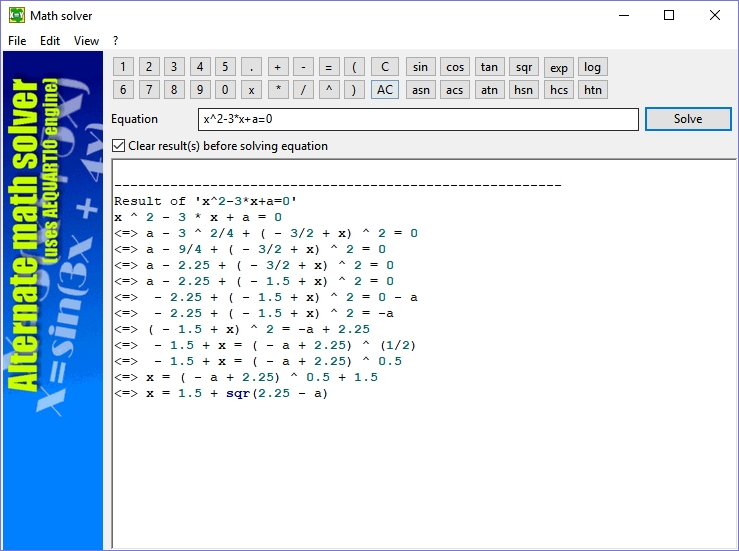739x551 pixels.
Task: Click the 'Alternate math solver' side banner
Action: [x=53, y=300]
